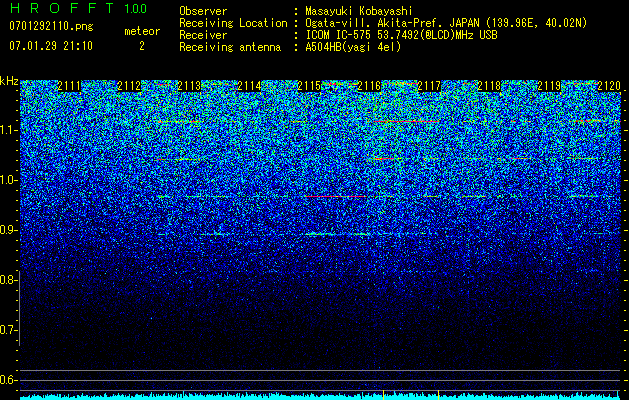Click the 2114 time marker
Screen dimensions: 629x400
(x=249, y=86)
